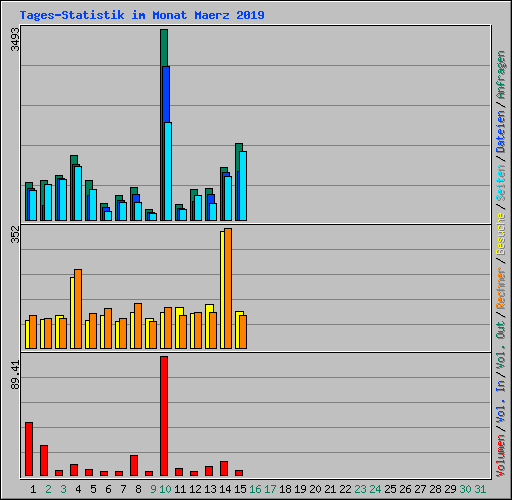Screen dimensions: 512x500
Task: Click day label 5 on the x-axis
Action: (93, 489)
